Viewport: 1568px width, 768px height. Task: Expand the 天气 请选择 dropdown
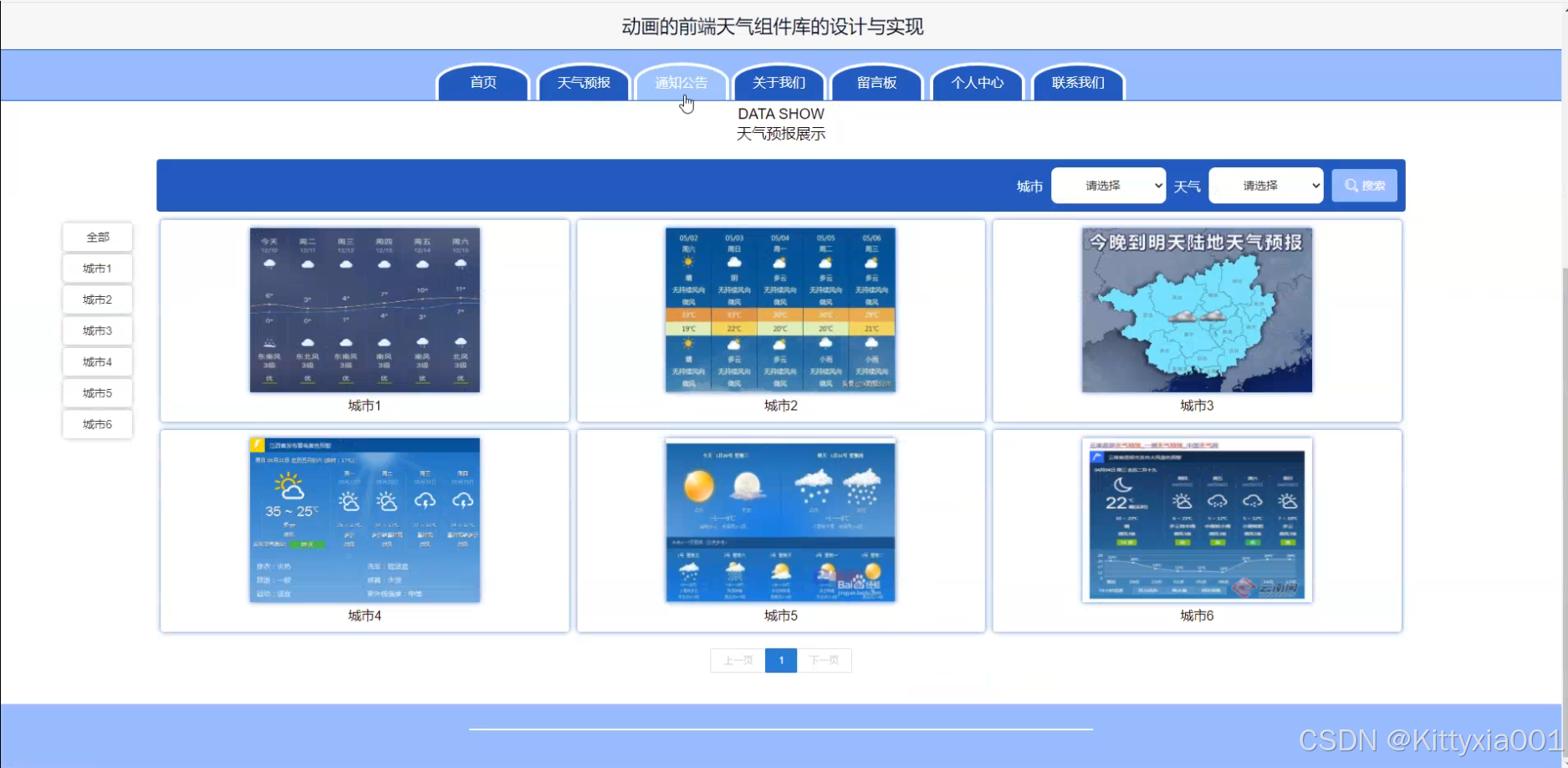tap(1265, 185)
